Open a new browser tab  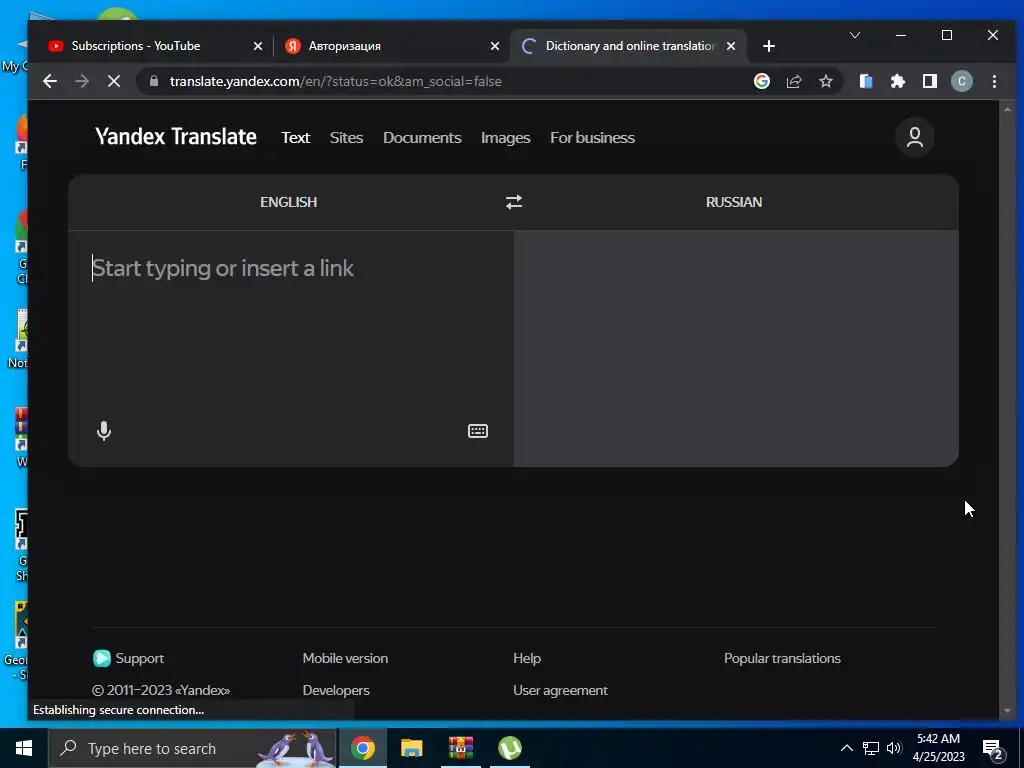(x=769, y=46)
